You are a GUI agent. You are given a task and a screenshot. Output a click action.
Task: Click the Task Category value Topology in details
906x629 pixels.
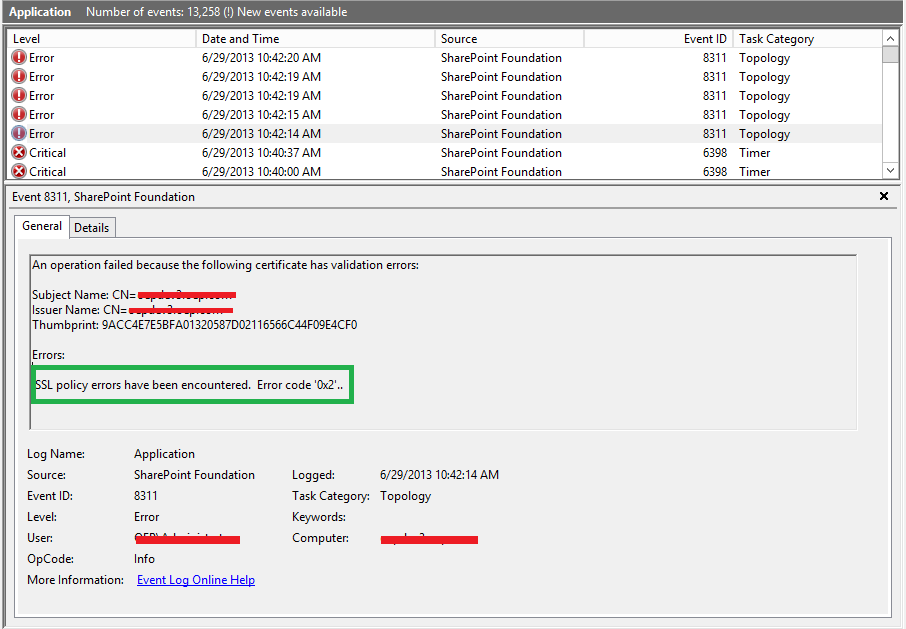(406, 496)
